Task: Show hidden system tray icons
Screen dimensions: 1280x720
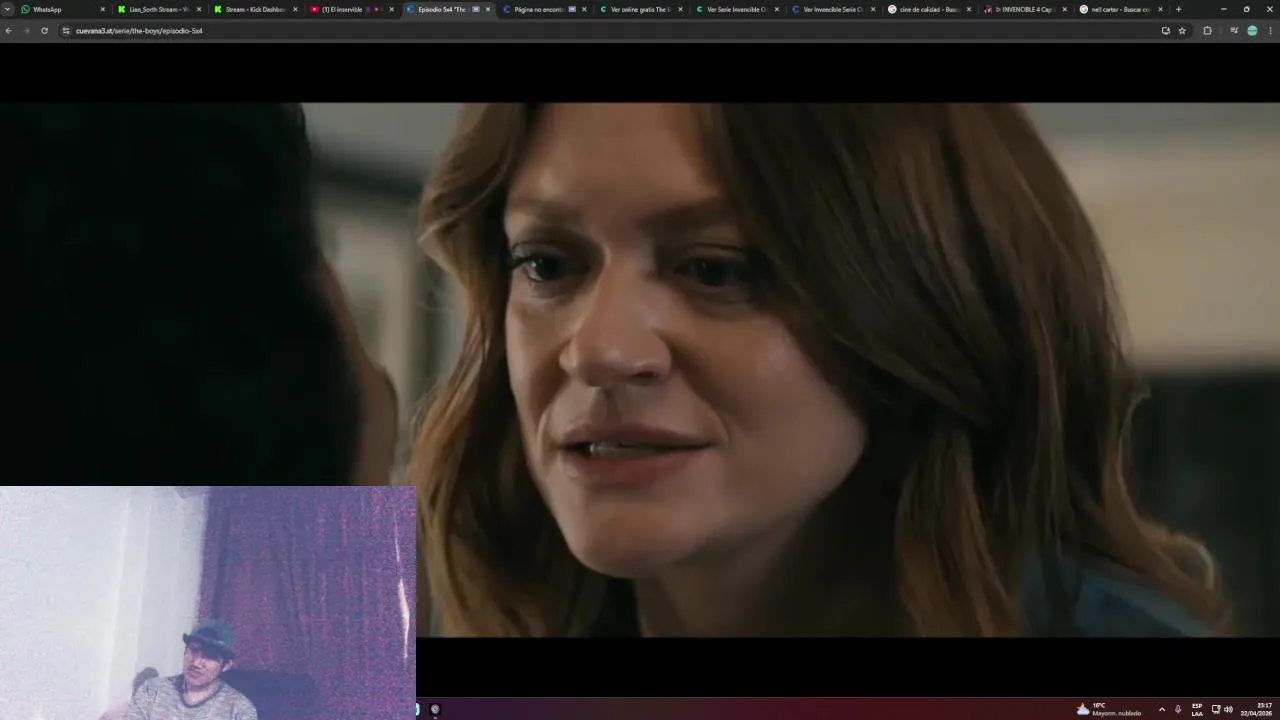Action: [x=1161, y=709]
